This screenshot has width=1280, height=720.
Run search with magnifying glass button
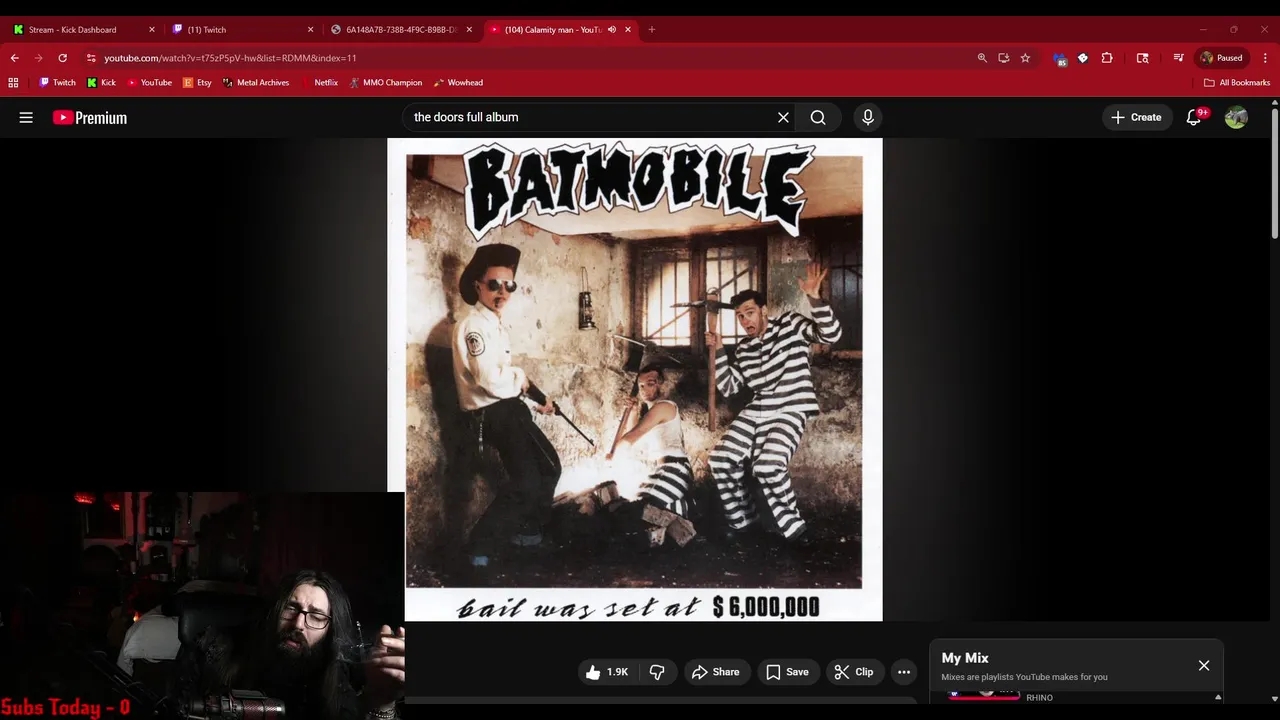click(818, 117)
